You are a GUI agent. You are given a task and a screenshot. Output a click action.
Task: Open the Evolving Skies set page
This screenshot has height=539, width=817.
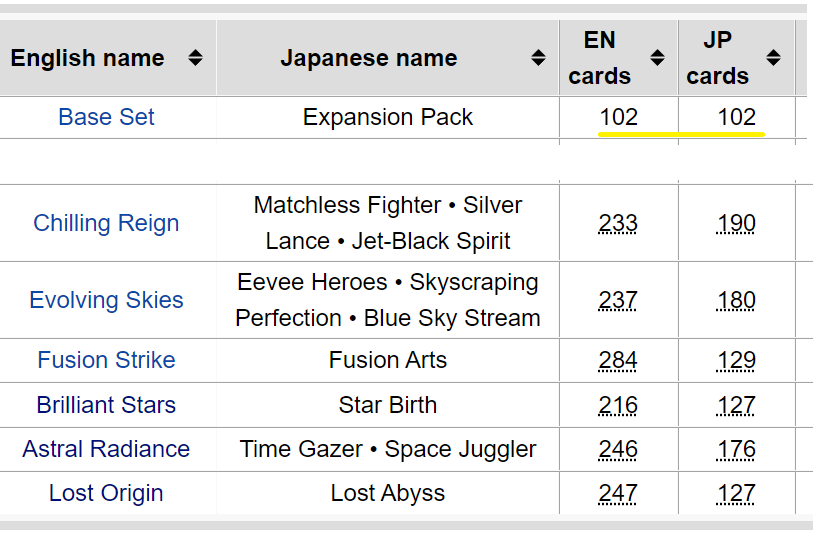click(x=106, y=300)
